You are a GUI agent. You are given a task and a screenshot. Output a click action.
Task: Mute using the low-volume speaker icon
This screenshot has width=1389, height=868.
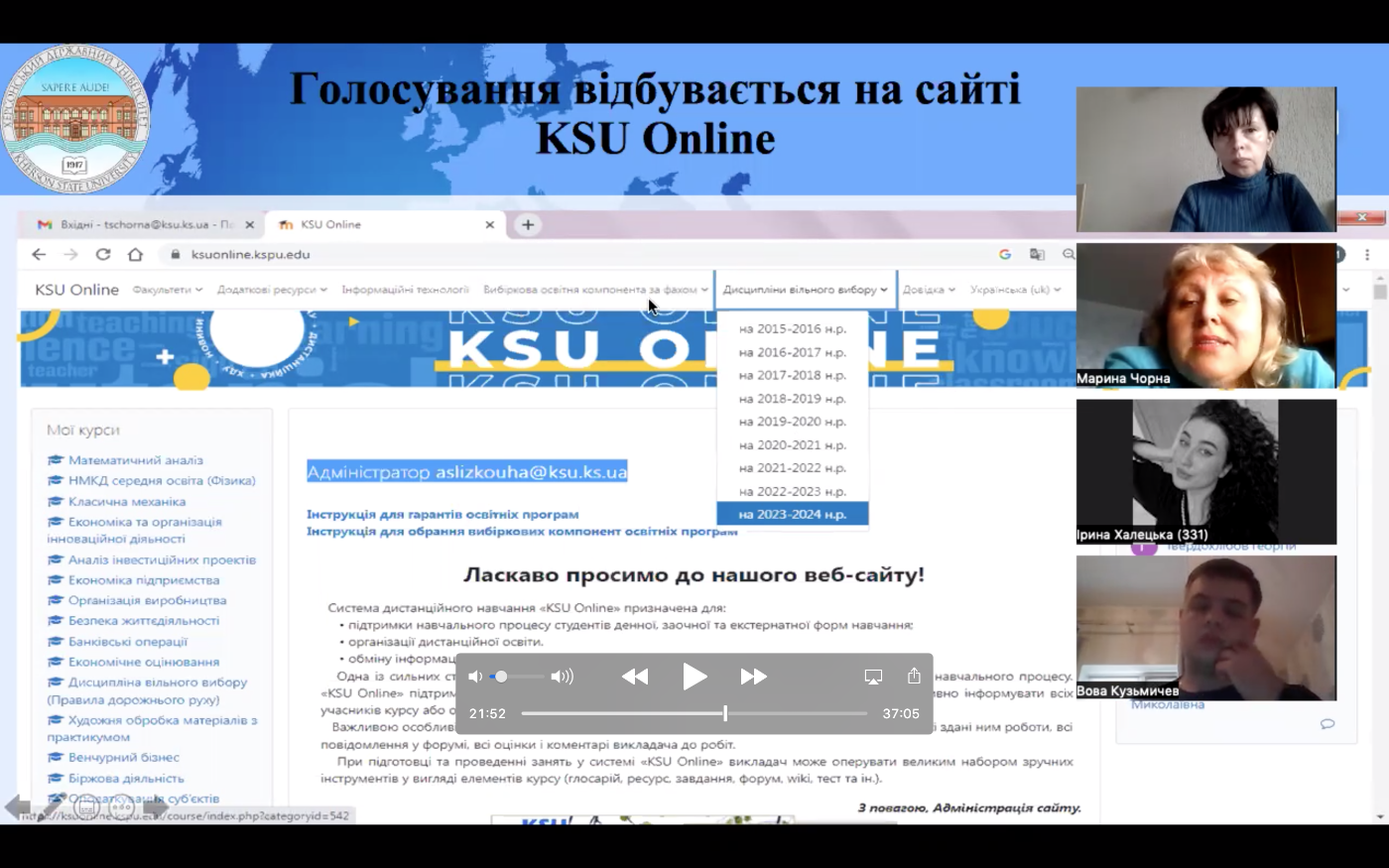475,677
